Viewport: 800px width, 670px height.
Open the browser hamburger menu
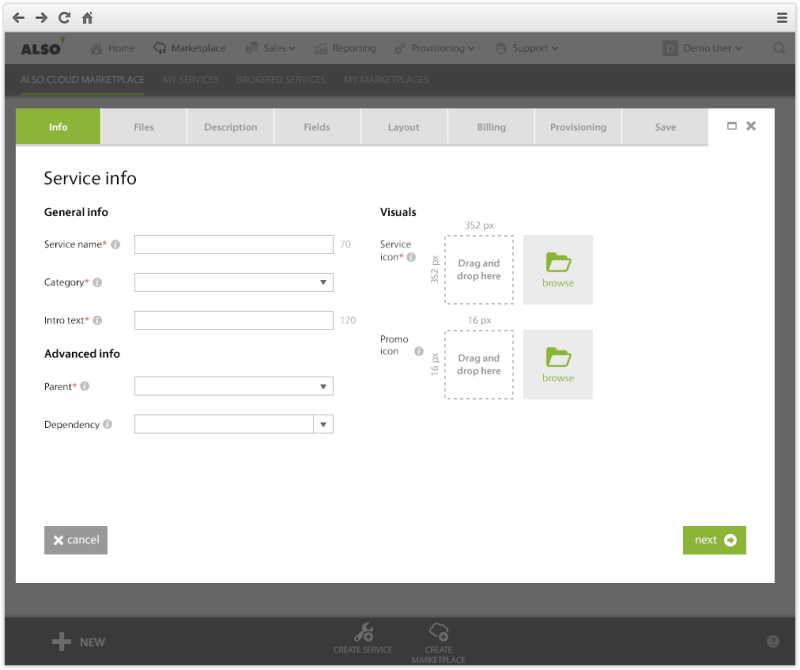[782, 17]
